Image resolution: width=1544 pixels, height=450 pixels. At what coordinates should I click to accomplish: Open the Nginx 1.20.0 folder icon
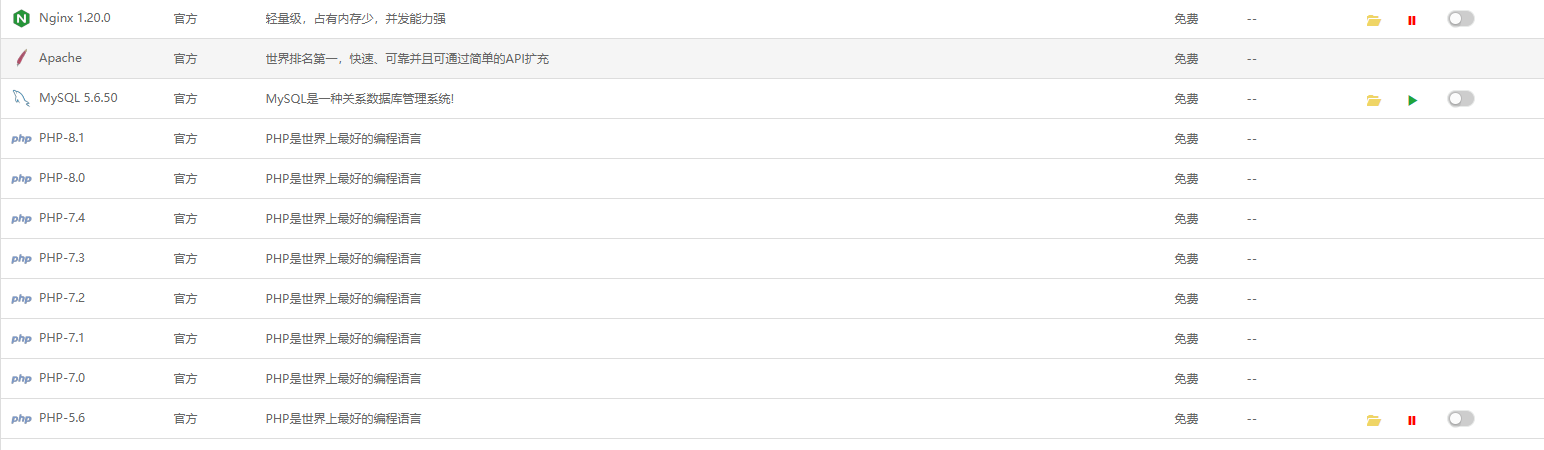coord(1373,20)
